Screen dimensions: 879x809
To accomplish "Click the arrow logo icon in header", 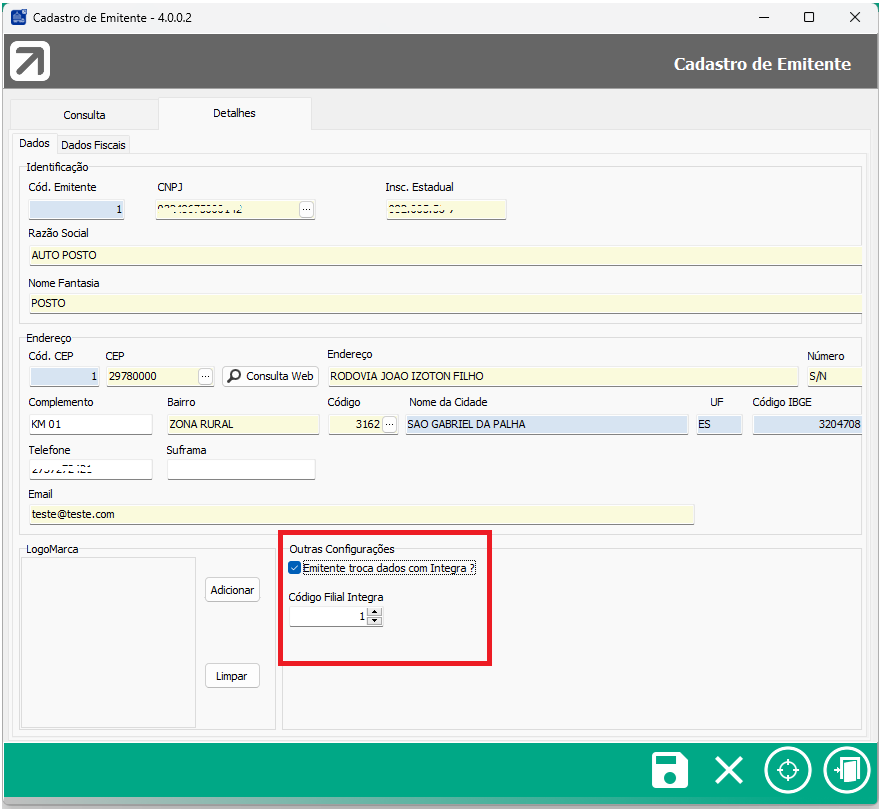I will coord(30,63).
